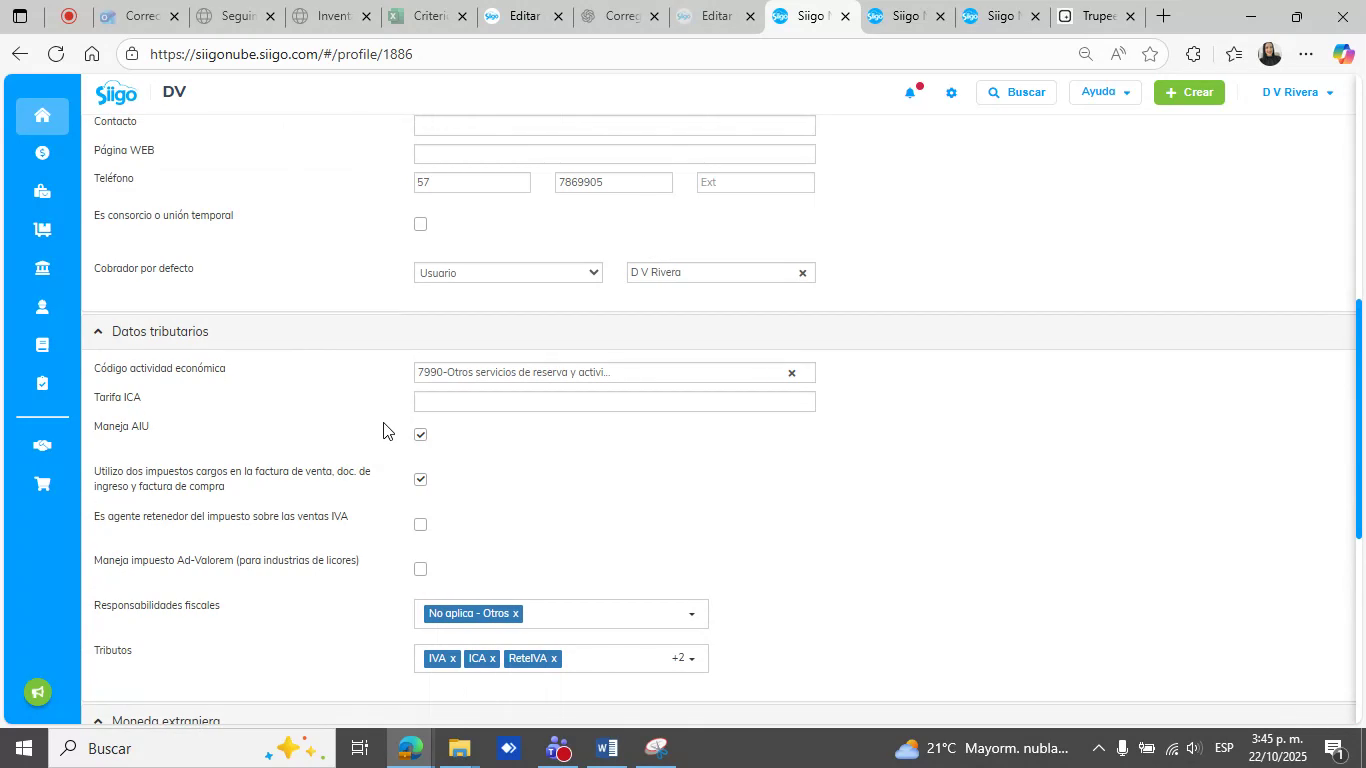
Task: Expand Responsabilidades fiscales dropdown
Action: [691, 614]
